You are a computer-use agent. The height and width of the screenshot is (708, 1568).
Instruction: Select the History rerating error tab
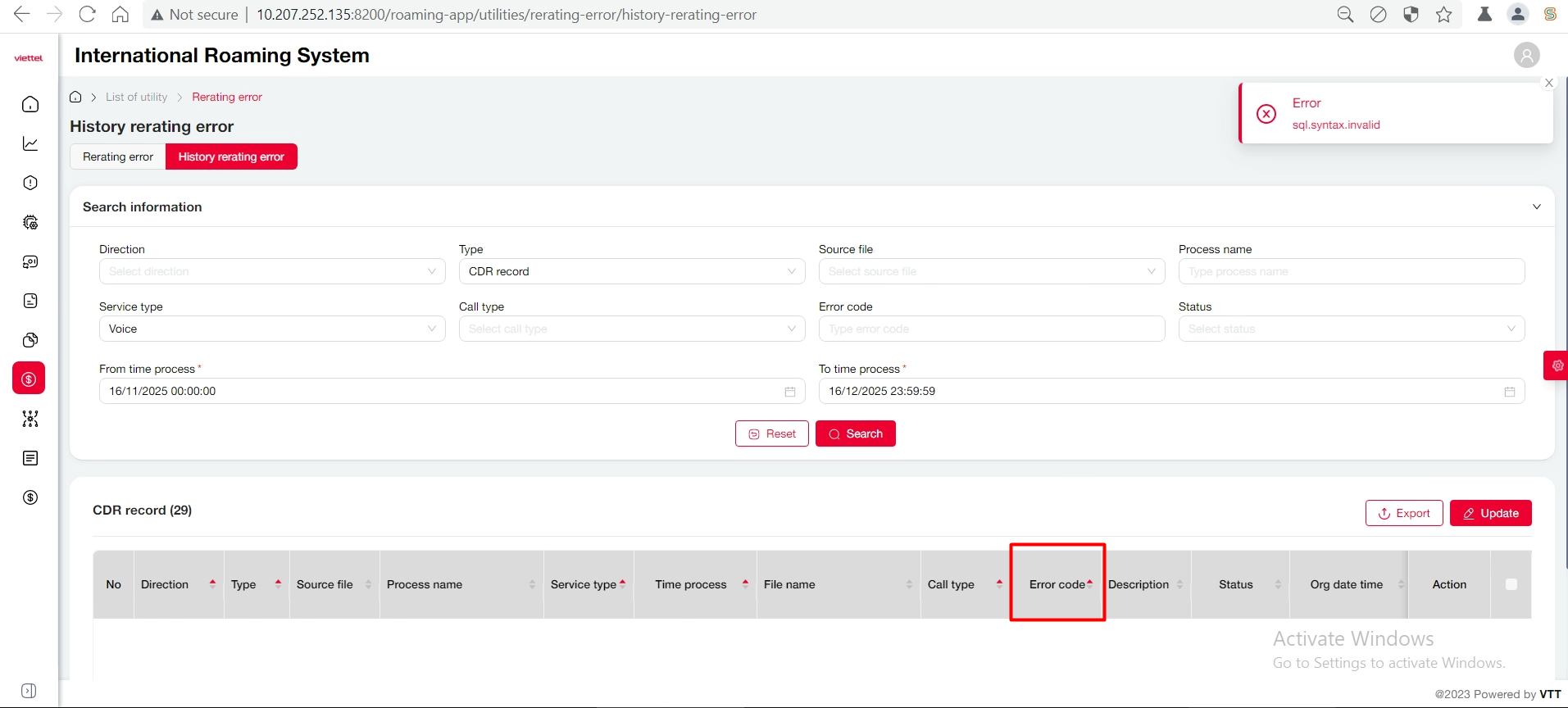231,157
